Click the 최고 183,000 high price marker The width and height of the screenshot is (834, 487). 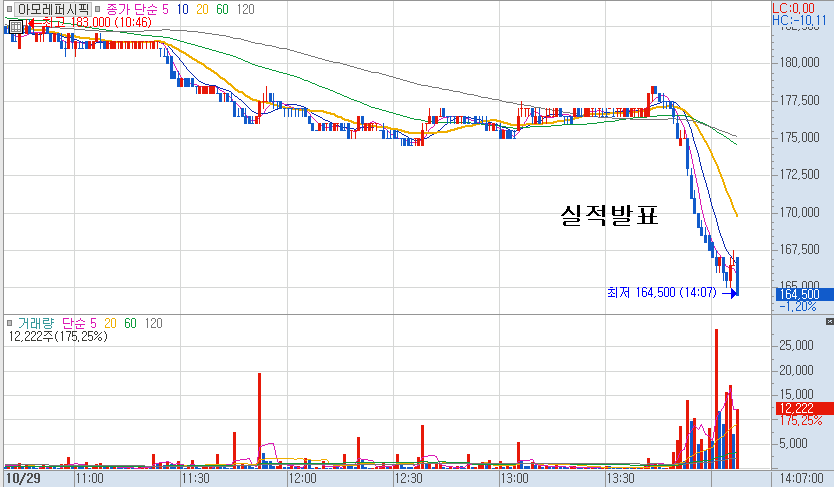pyautogui.click(x=90, y=22)
